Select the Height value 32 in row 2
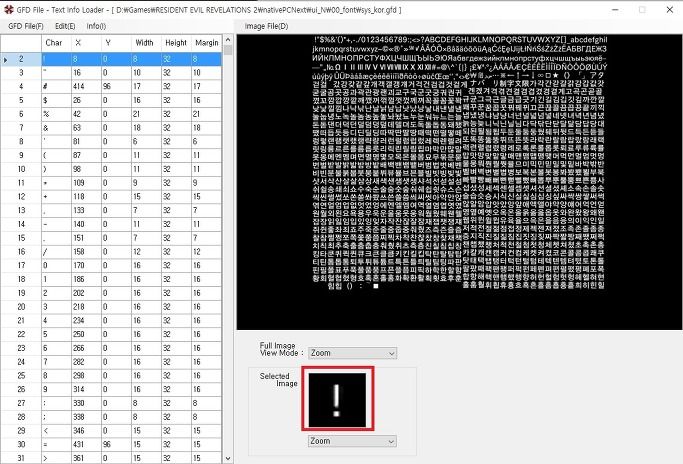The width and height of the screenshot is (683, 464). pos(176,59)
